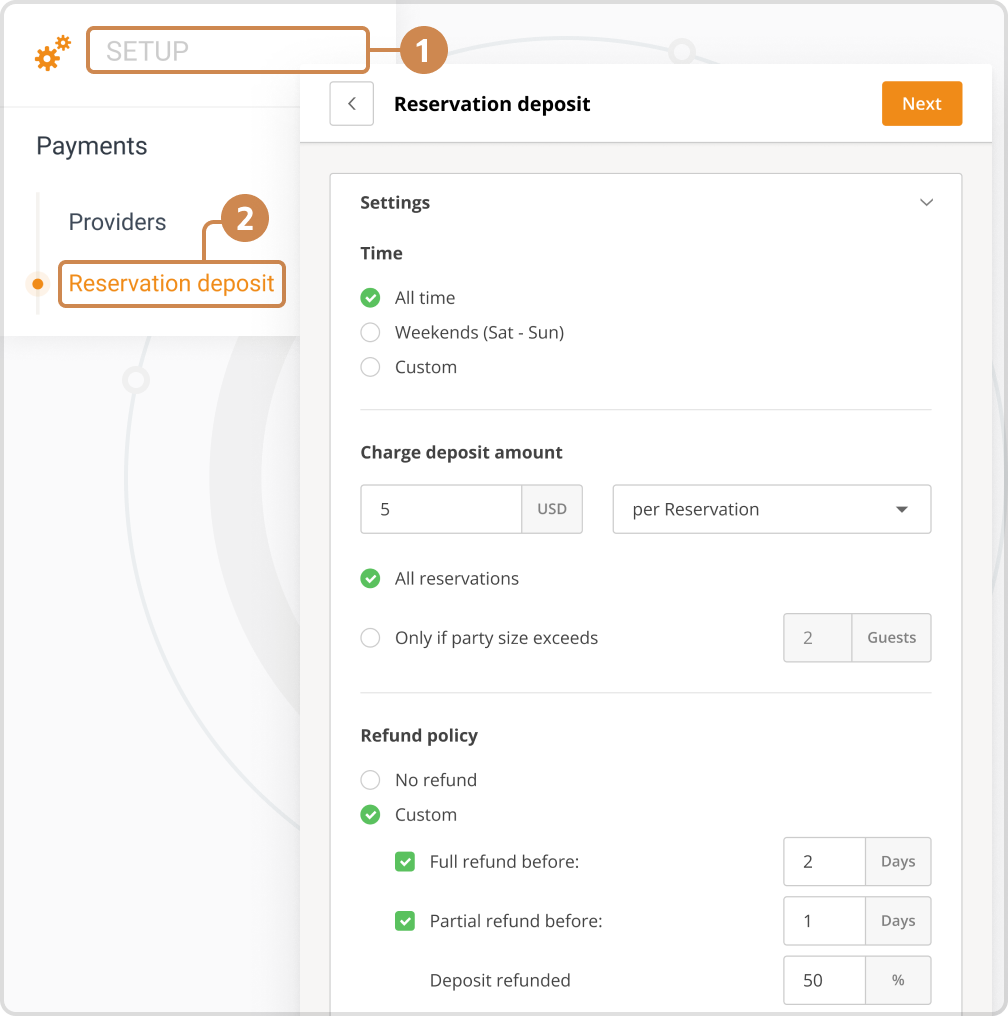Image resolution: width=1008 pixels, height=1016 pixels.
Task: Open the per Reservation dropdown
Action: coord(771,509)
